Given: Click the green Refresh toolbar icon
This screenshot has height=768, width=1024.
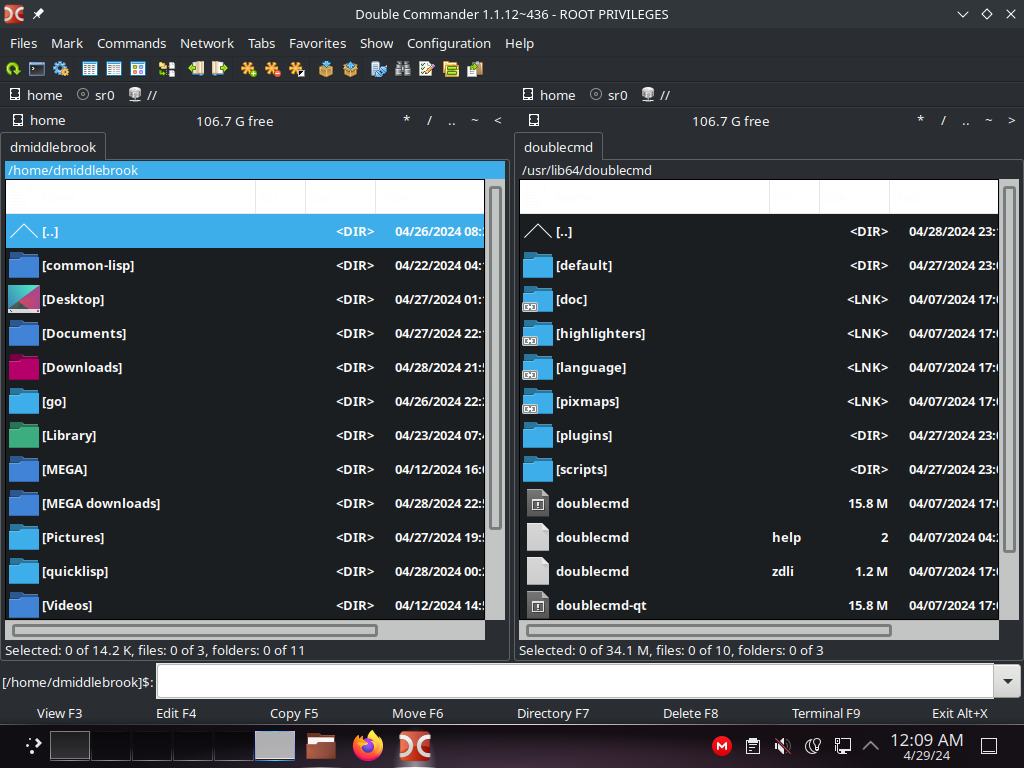Looking at the screenshot, I should click(x=13, y=69).
